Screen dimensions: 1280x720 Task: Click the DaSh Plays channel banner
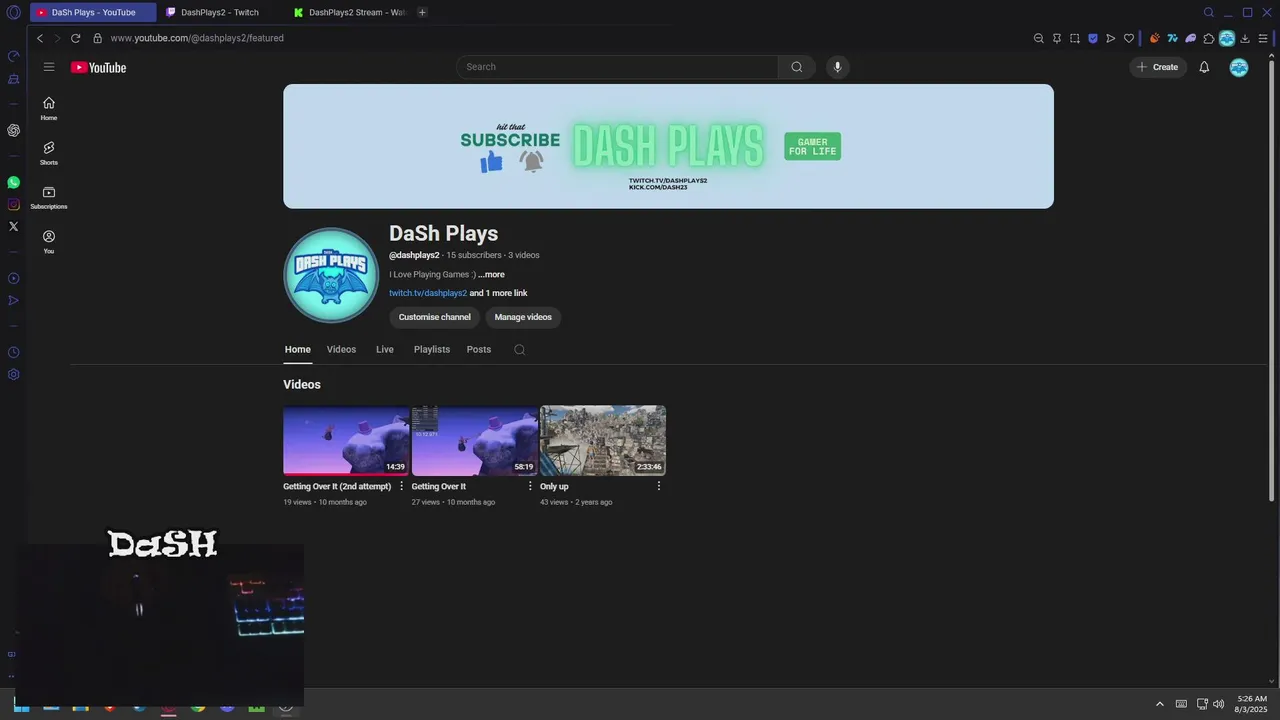point(668,146)
